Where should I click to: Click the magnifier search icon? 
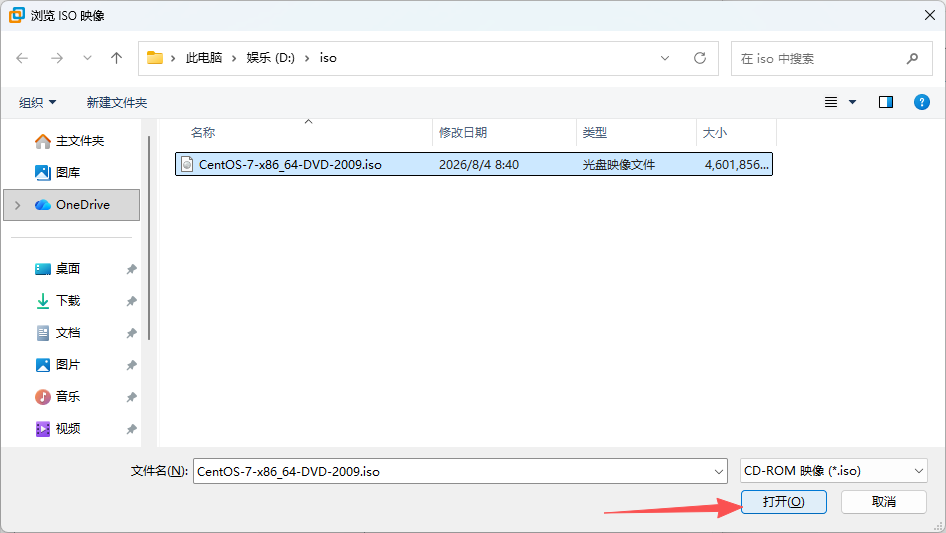[912, 59]
